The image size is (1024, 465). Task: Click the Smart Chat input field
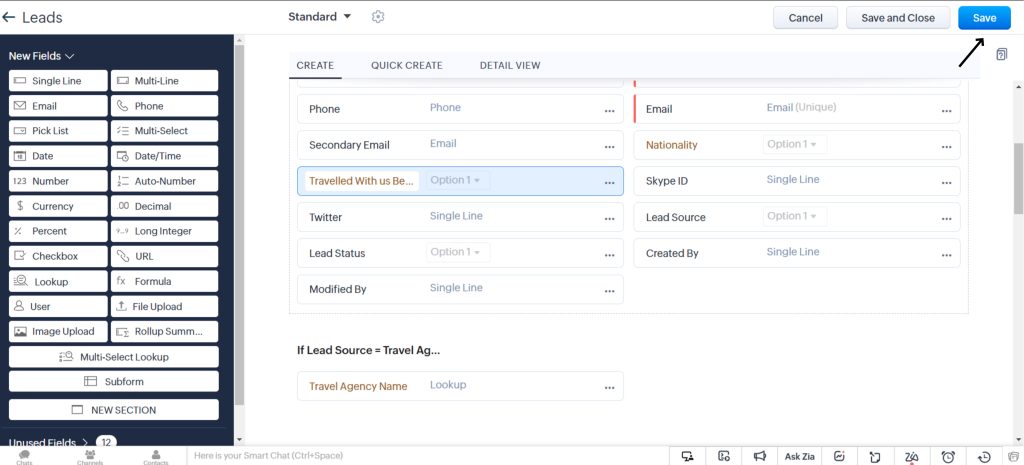(x=400, y=456)
